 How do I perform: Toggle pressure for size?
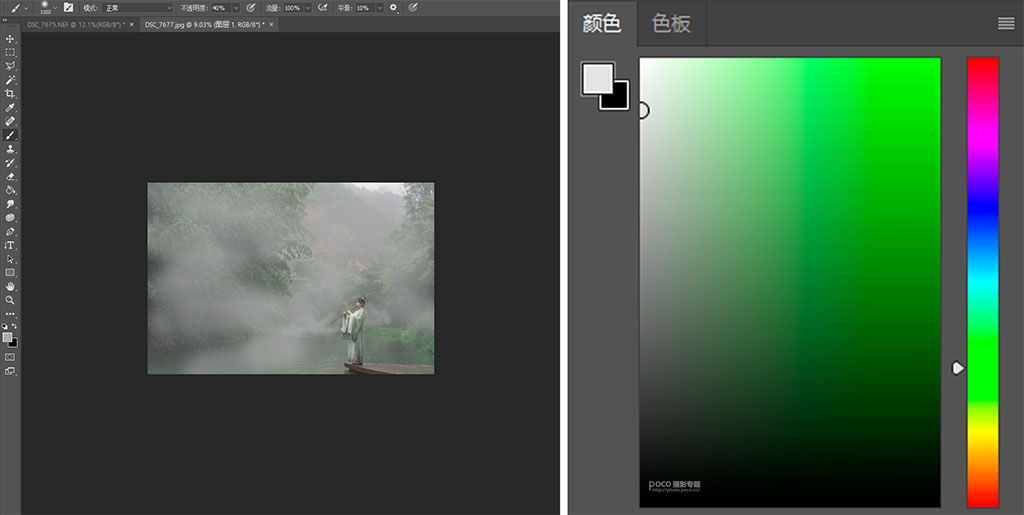click(413, 8)
